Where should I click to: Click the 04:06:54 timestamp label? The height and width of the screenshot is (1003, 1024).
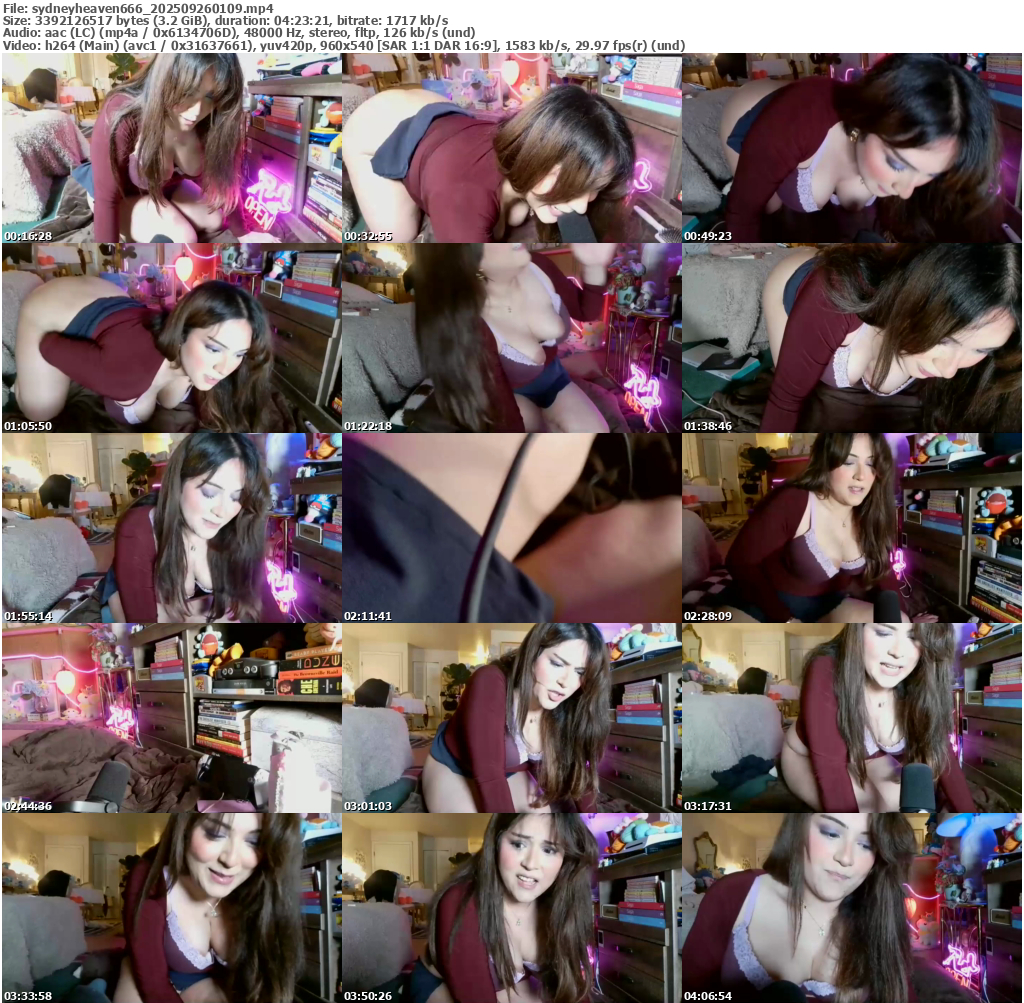pos(708,996)
